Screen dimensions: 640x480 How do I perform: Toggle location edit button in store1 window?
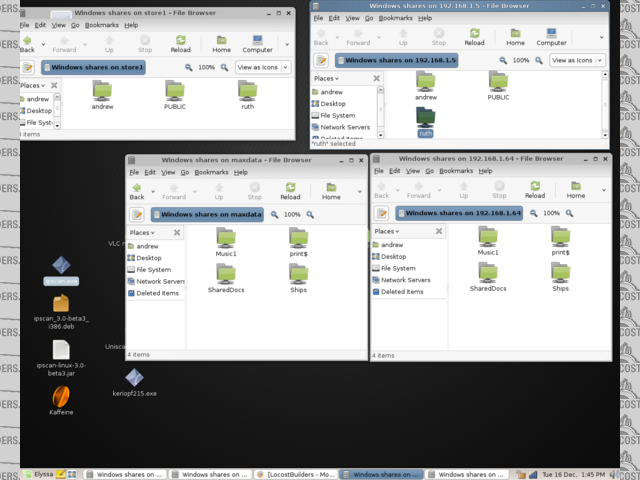pos(28,67)
